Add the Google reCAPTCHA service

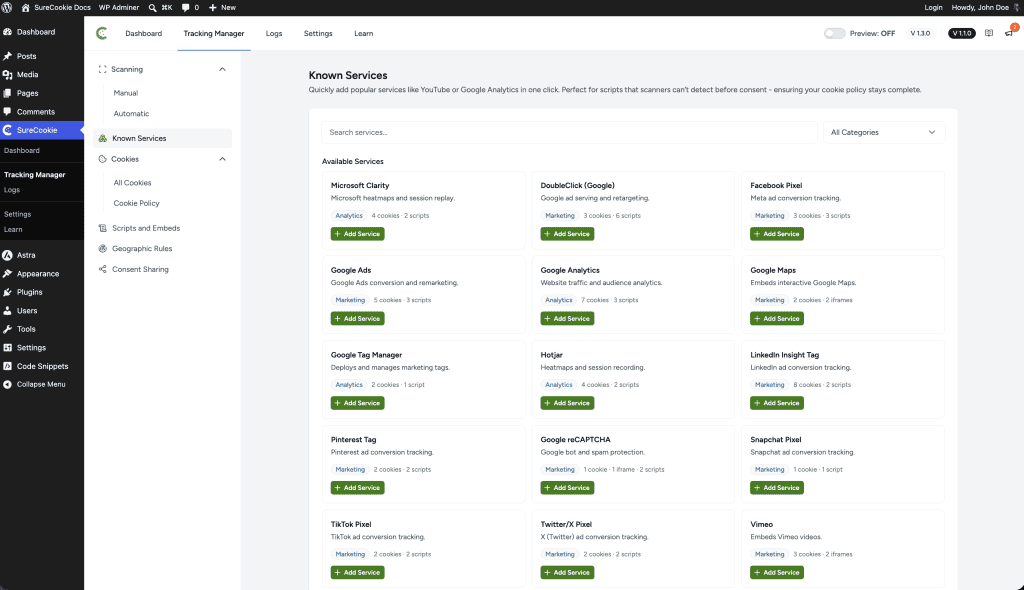point(568,488)
